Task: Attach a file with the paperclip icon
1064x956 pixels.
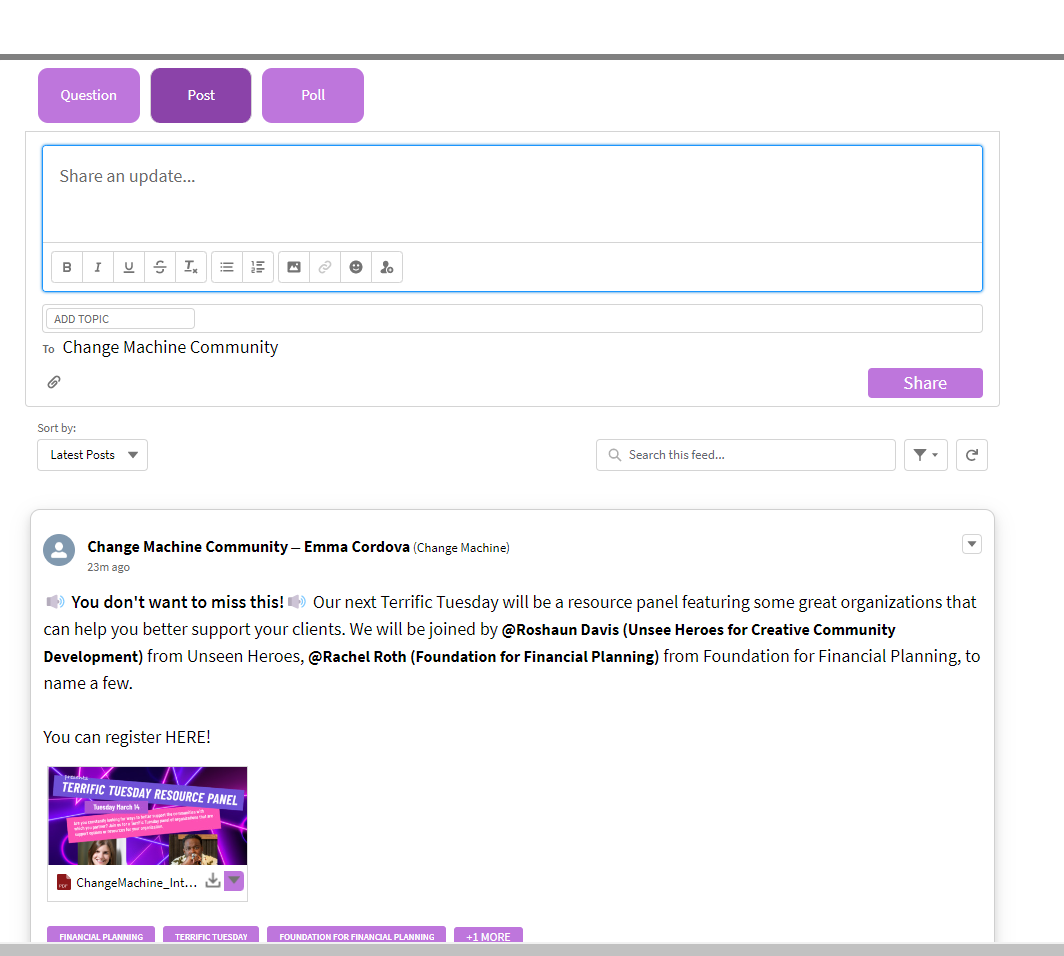Action: [x=54, y=382]
